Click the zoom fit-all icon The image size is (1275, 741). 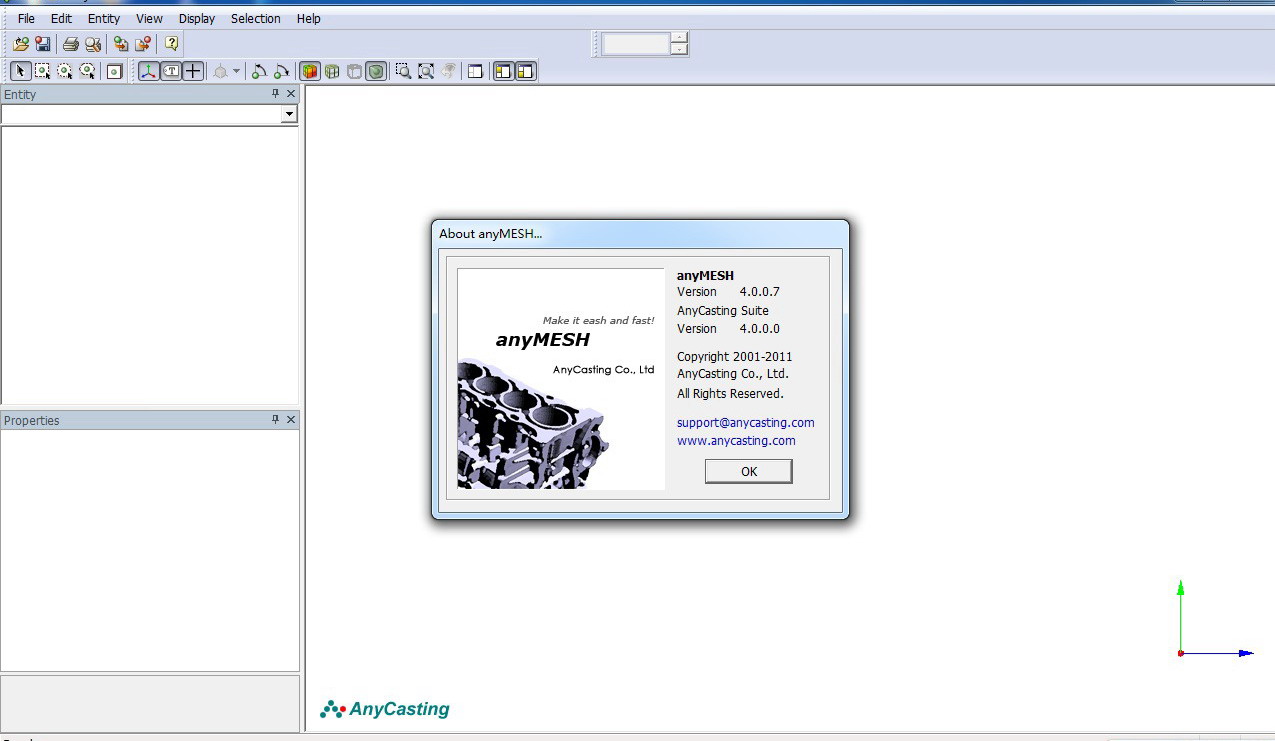(426, 71)
